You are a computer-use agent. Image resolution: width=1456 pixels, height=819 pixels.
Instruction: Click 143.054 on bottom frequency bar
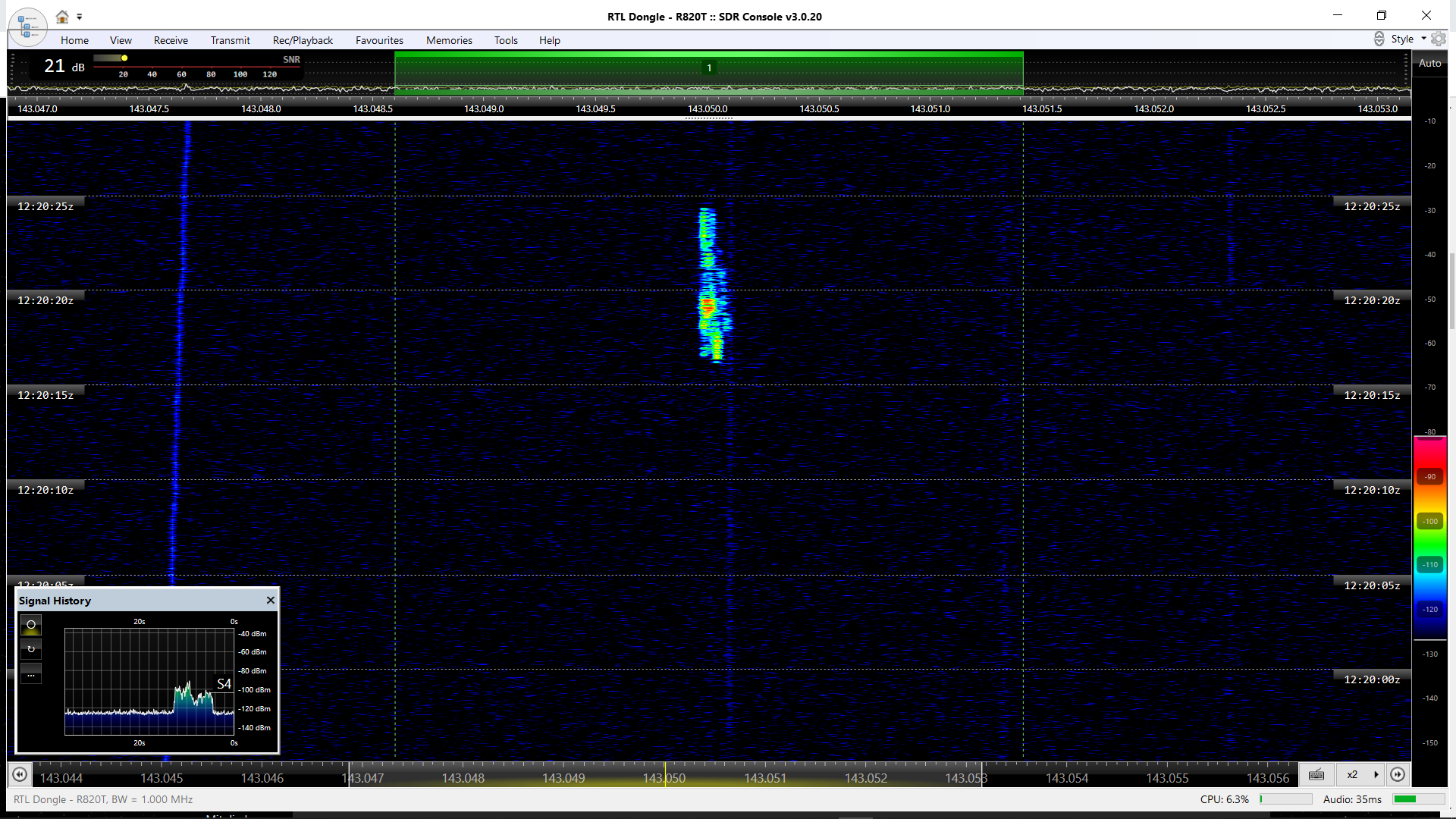(x=1067, y=778)
